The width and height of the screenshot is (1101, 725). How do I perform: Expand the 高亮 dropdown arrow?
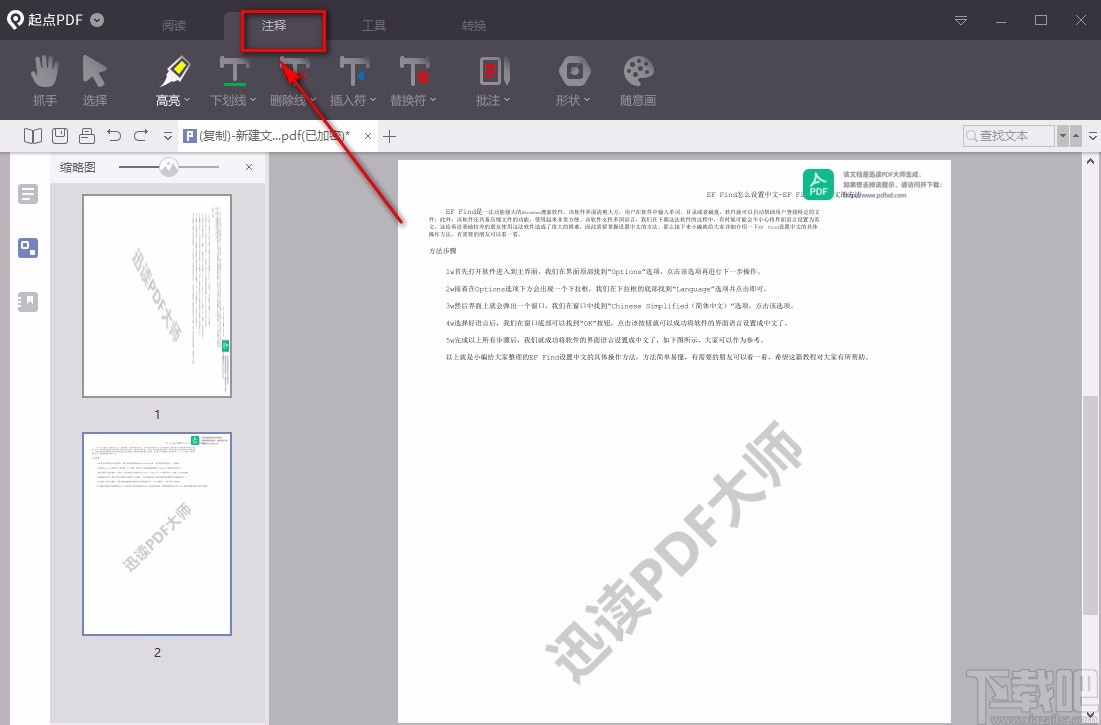point(187,100)
